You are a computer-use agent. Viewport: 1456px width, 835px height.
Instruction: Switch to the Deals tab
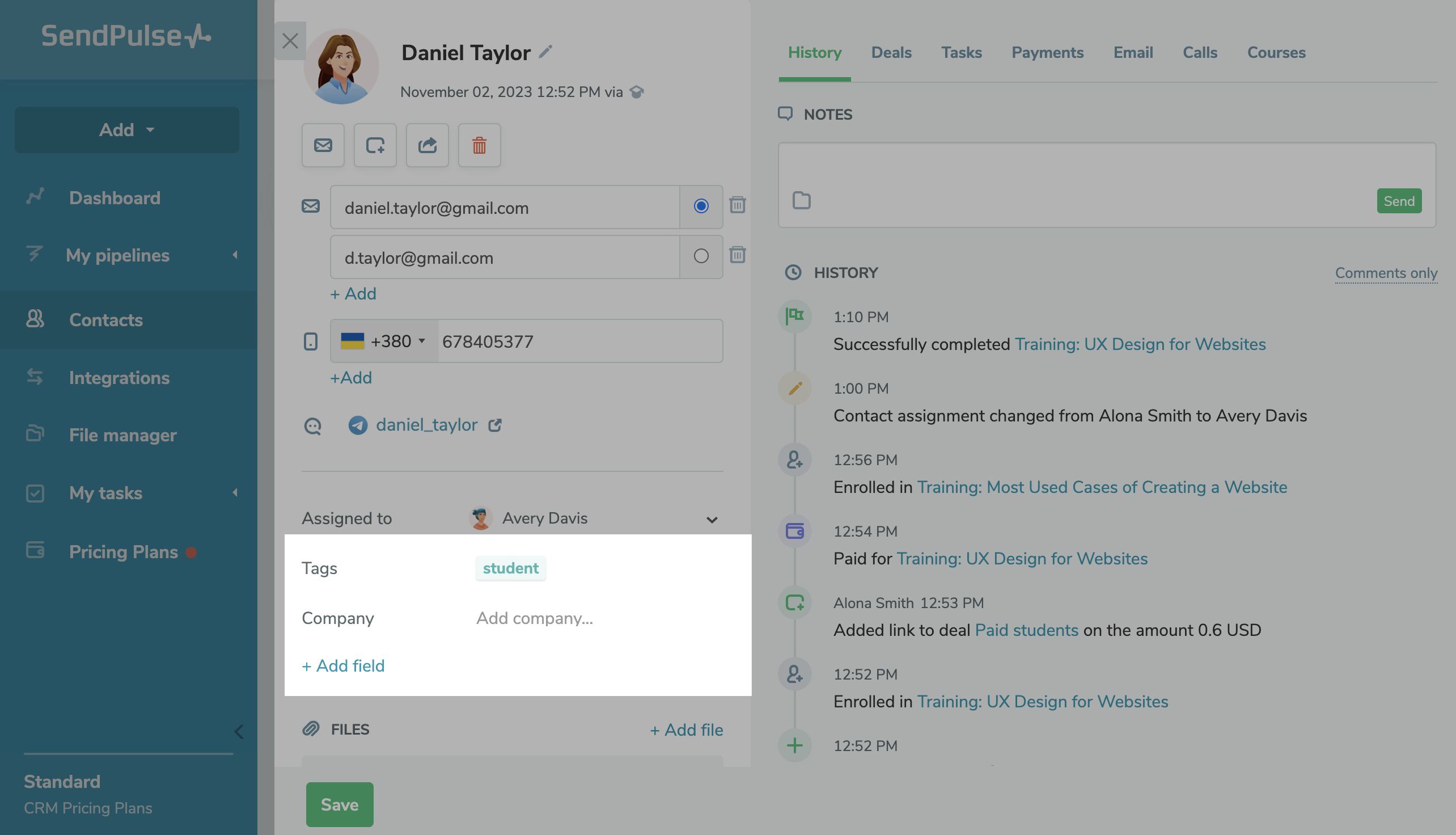pyautogui.click(x=891, y=52)
